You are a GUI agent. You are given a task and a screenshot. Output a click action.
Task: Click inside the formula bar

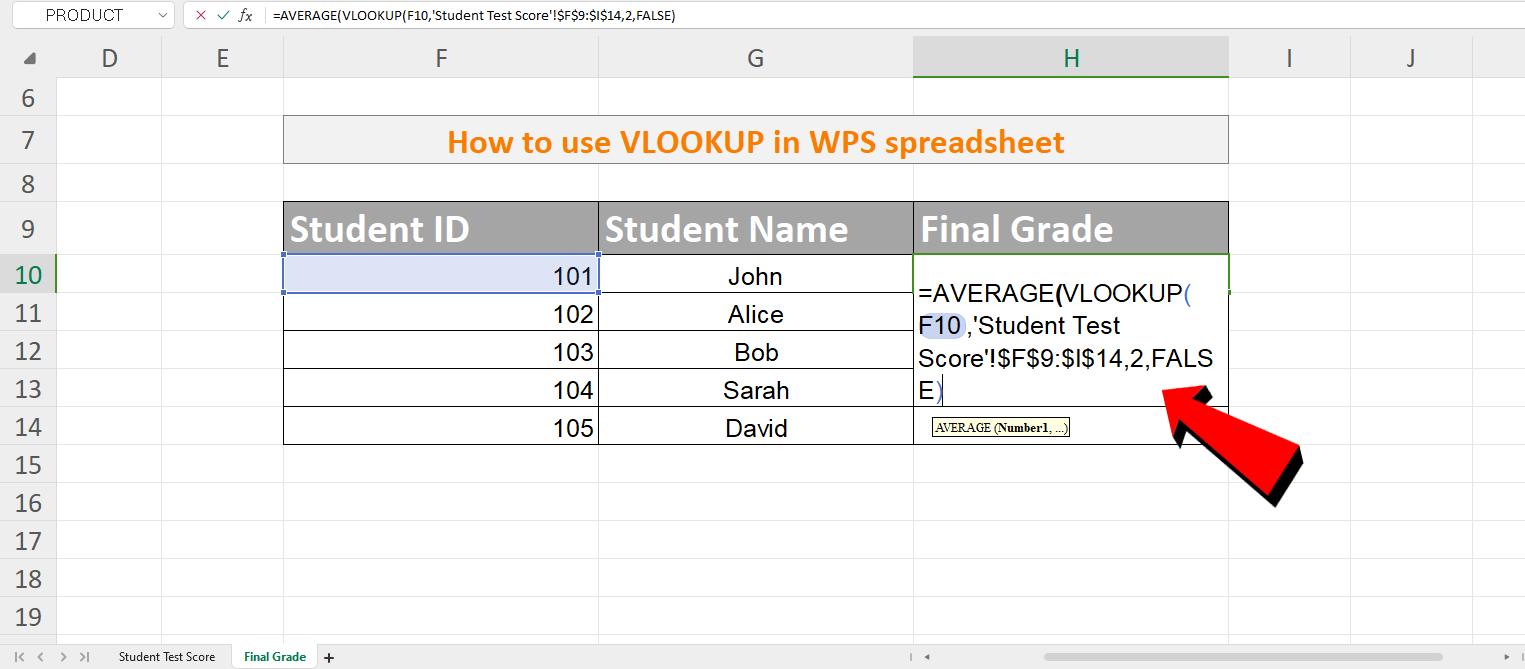(600, 15)
